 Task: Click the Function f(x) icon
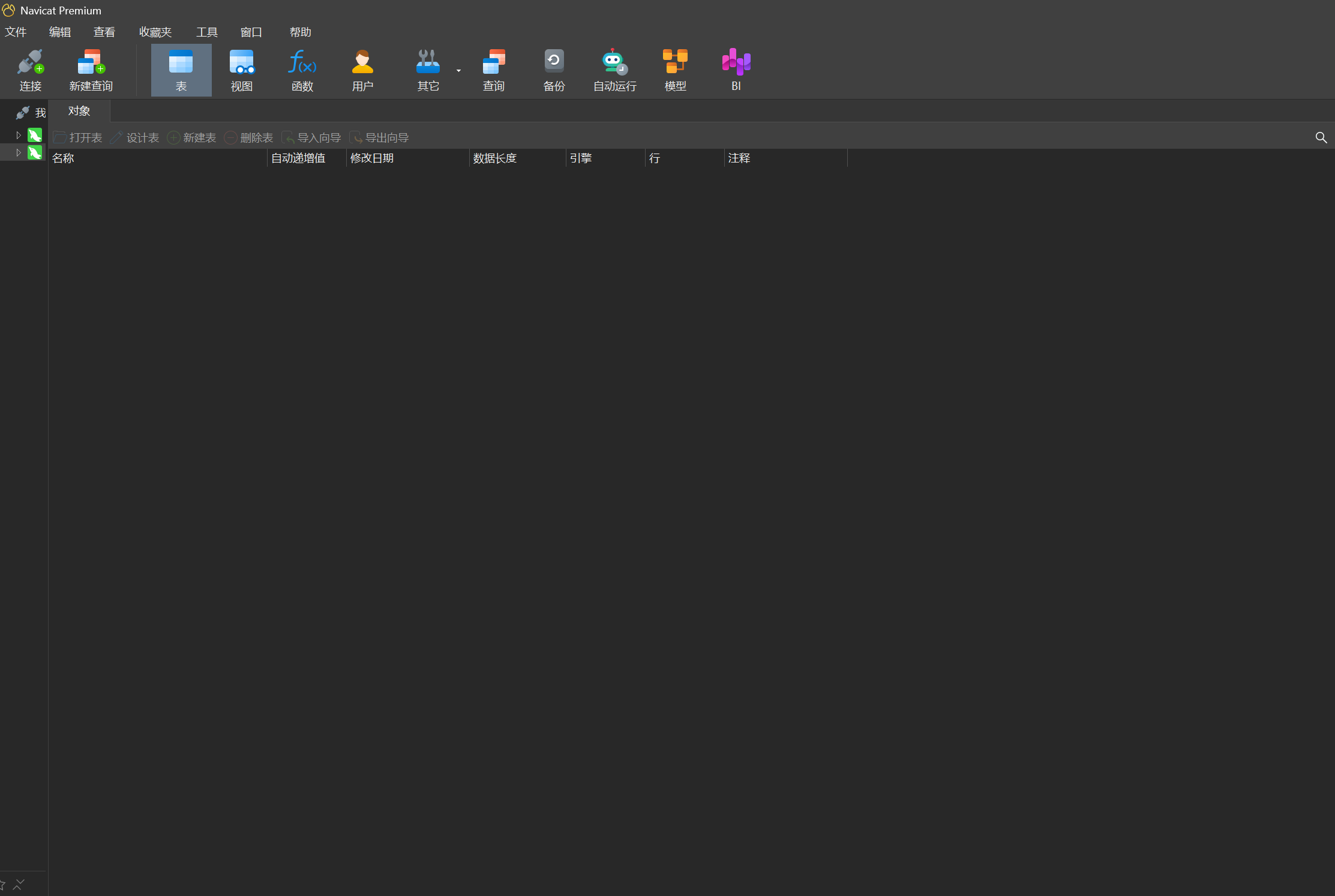pos(302,62)
